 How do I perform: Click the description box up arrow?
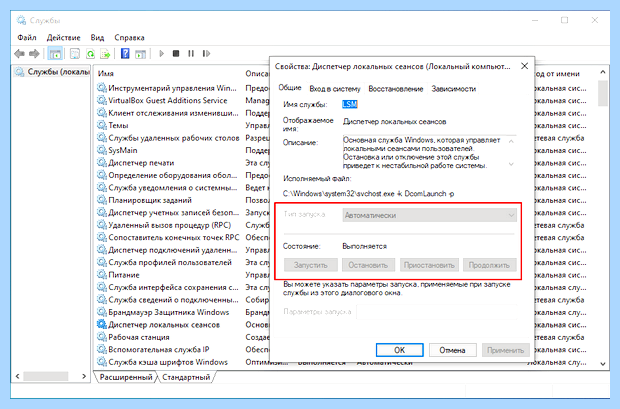tap(511, 141)
